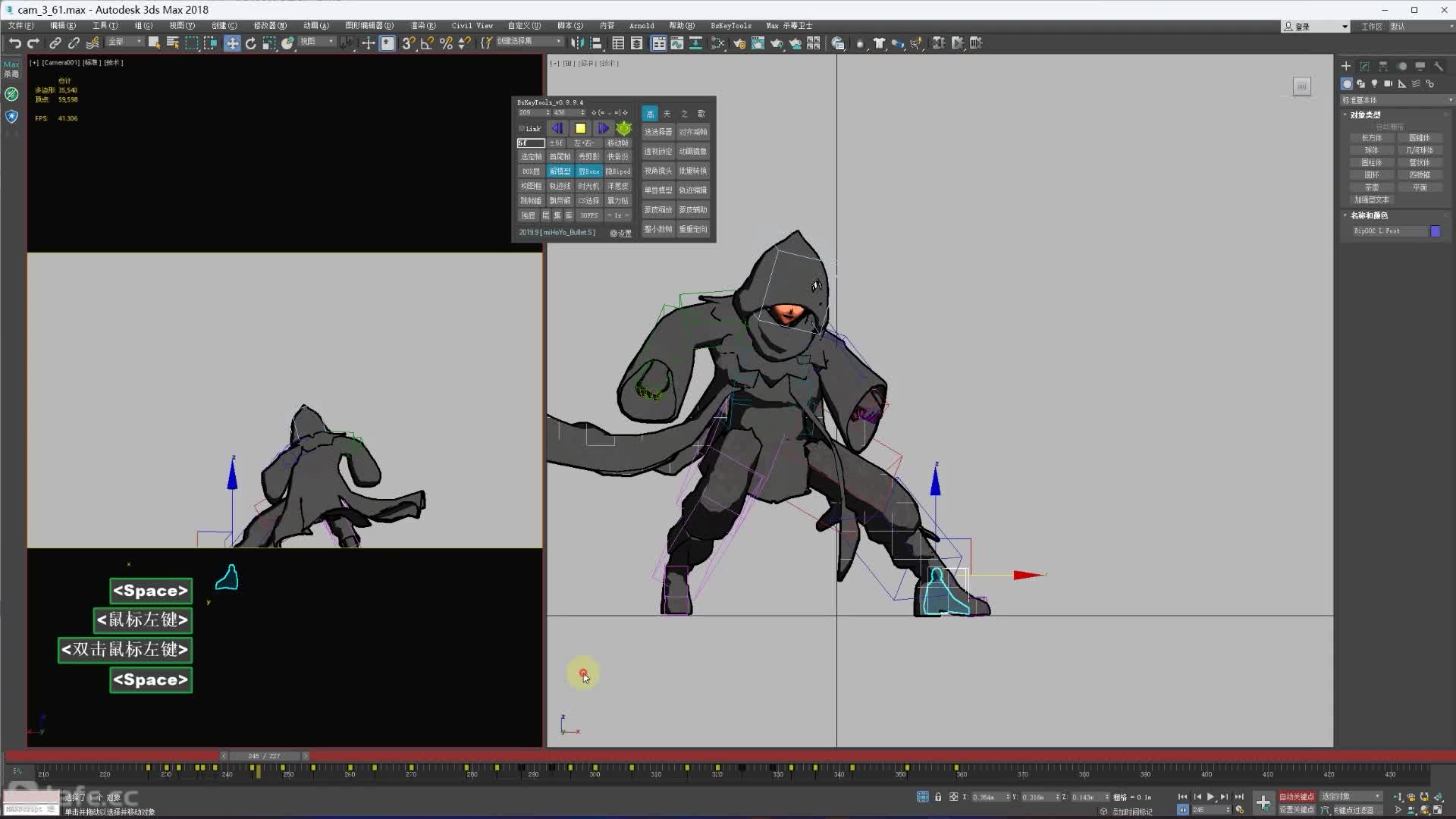Click the 轨迹线 button
The height and width of the screenshot is (819, 1456).
560,186
